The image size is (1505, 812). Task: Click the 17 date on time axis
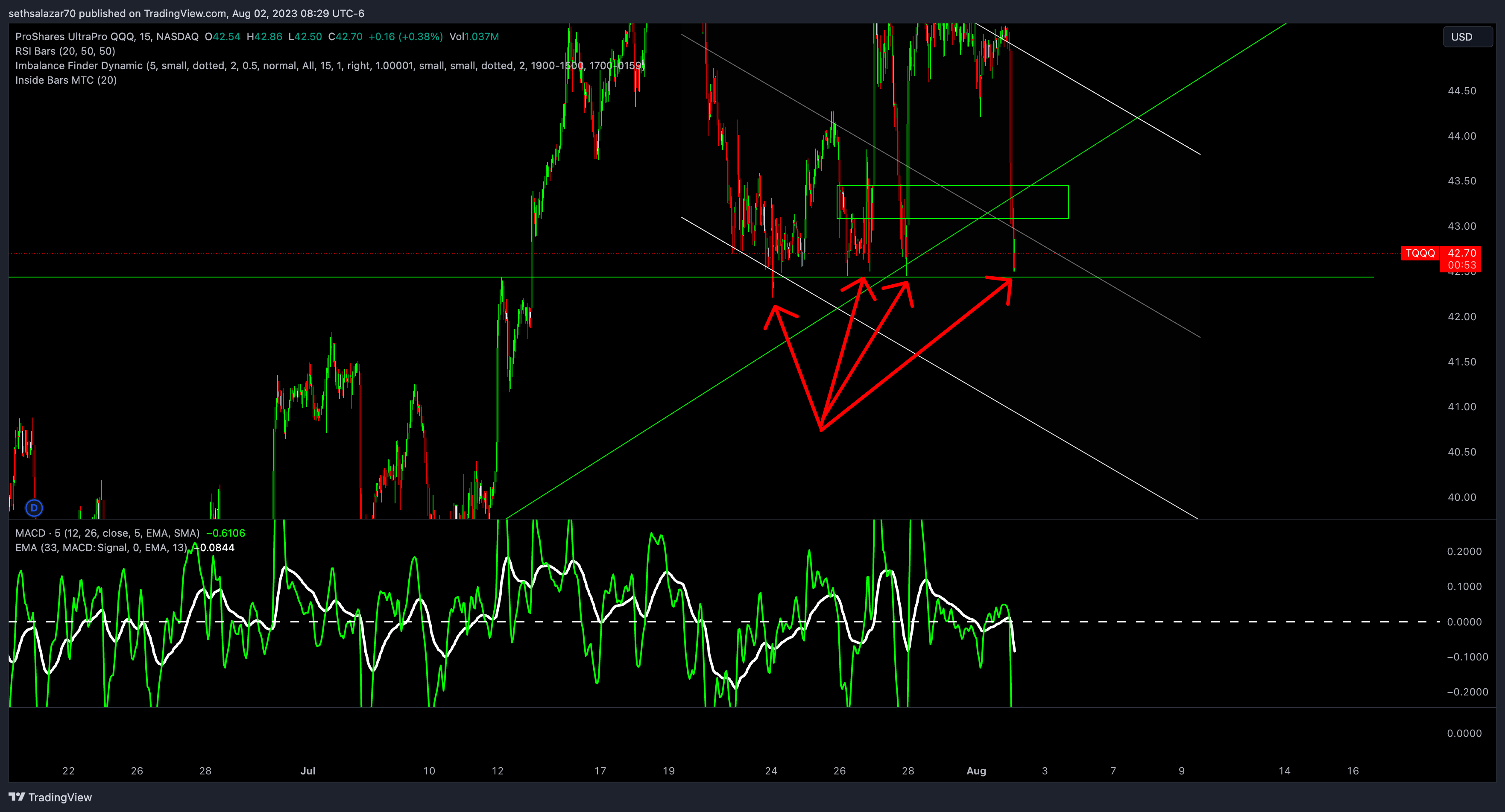pos(600,771)
